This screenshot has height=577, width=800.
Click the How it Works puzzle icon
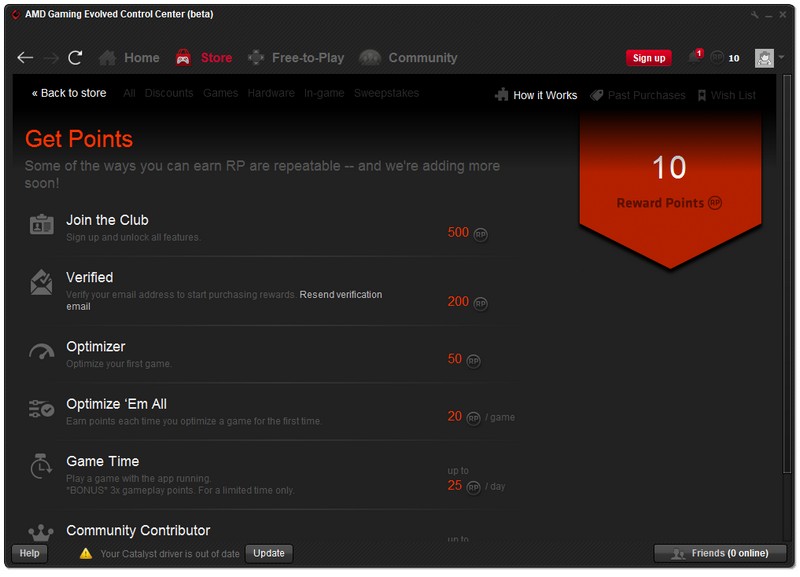click(x=502, y=94)
